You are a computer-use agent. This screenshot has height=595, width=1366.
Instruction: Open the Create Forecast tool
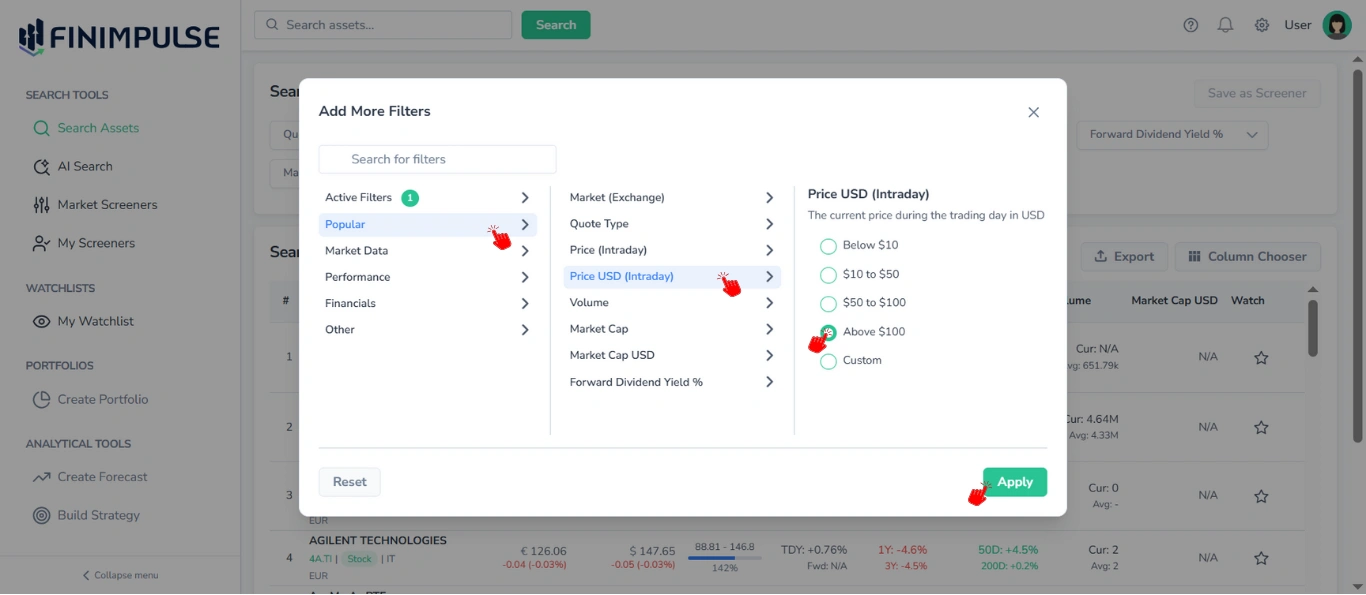(x=100, y=476)
